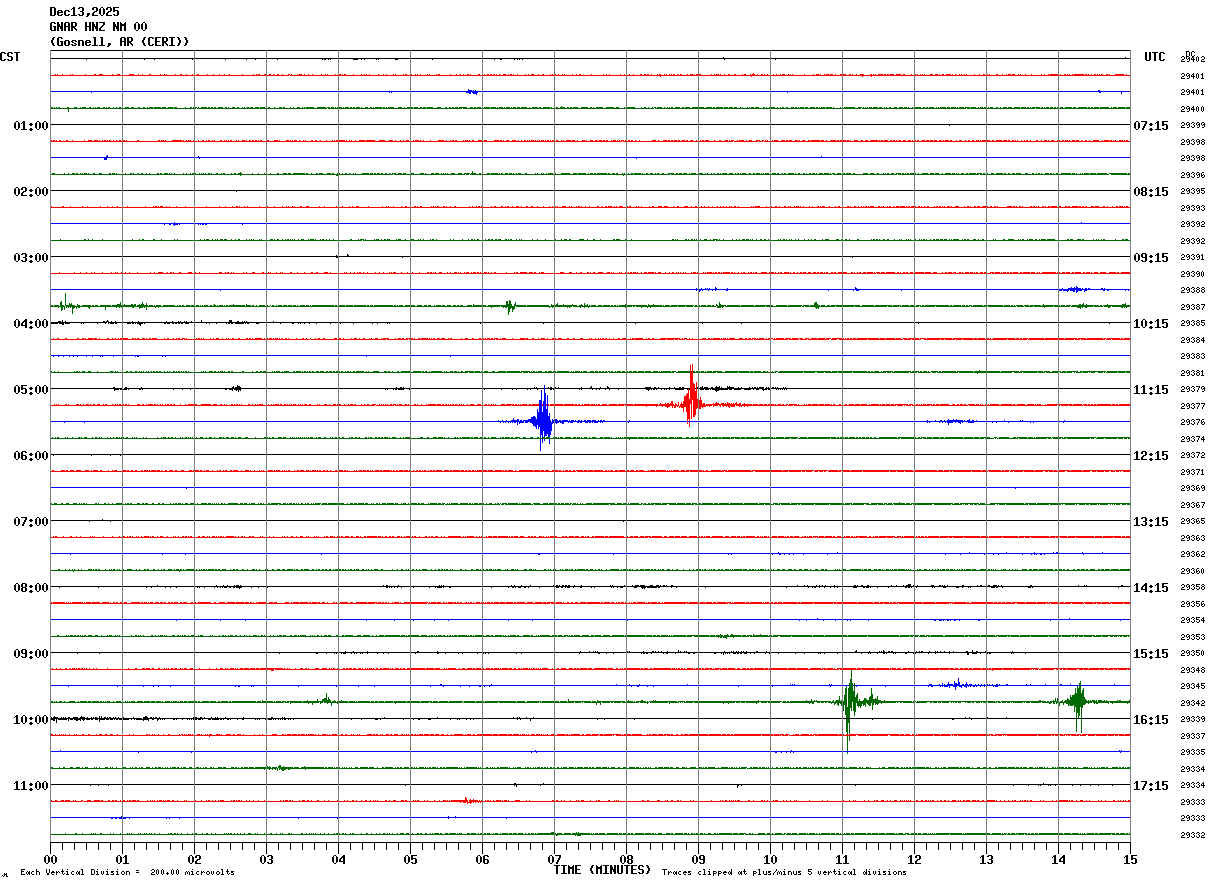The width and height of the screenshot is (1210, 886).
Task: Click minute 13 on the bottom axis
Action: (x=986, y=859)
